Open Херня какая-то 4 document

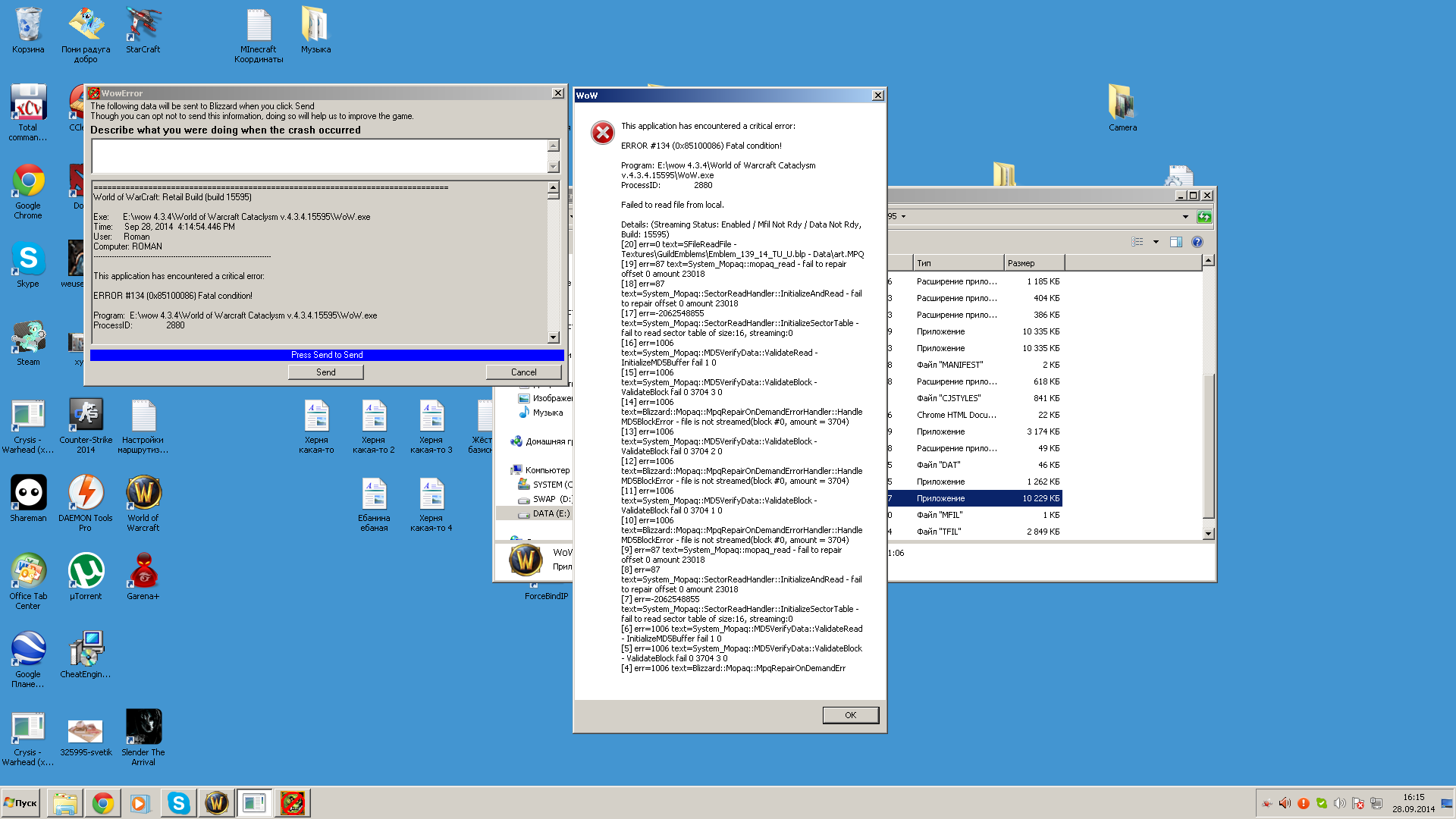[431, 504]
